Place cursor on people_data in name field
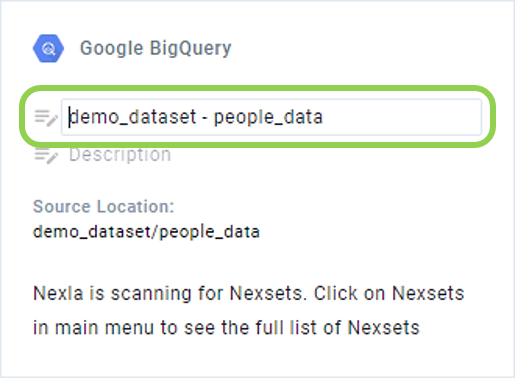This screenshot has width=515, height=378. pos(268,117)
